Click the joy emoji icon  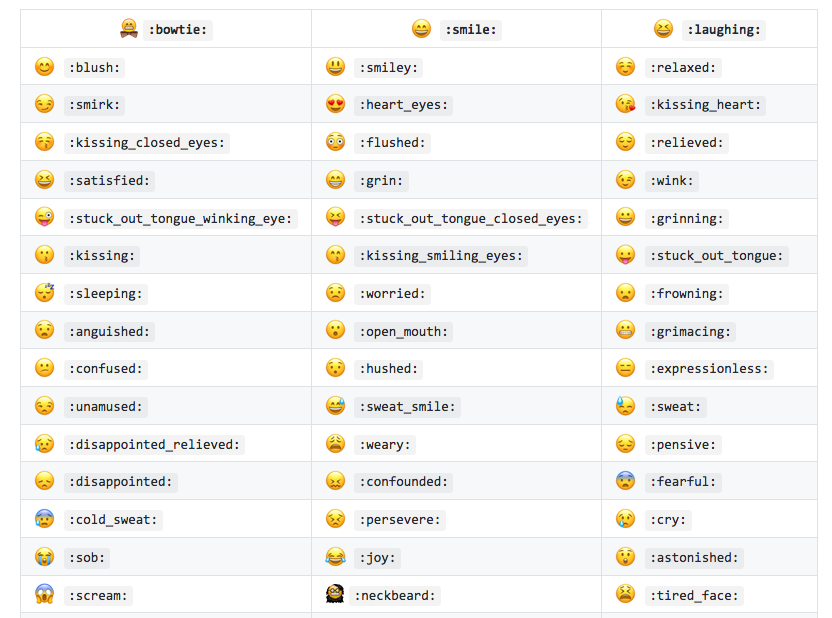pyautogui.click(x=335, y=557)
